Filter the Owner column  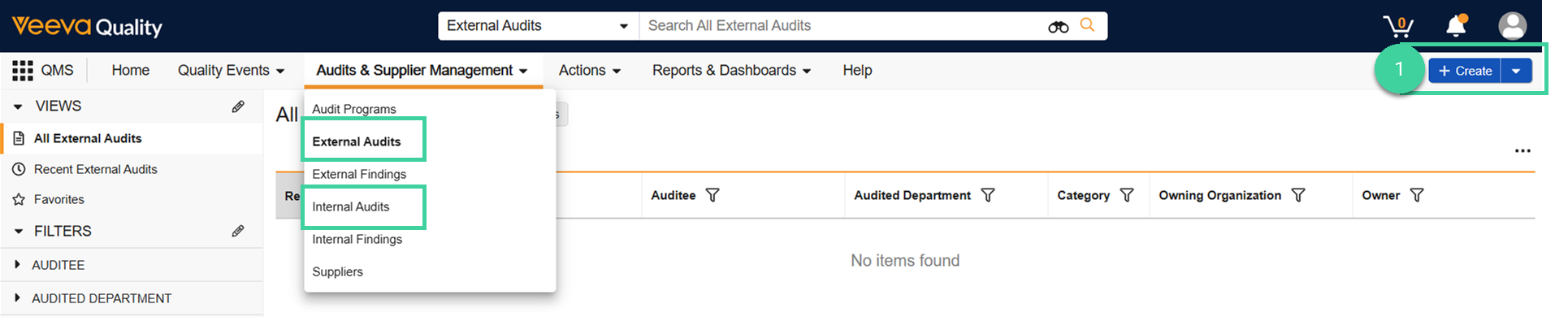(x=1417, y=195)
